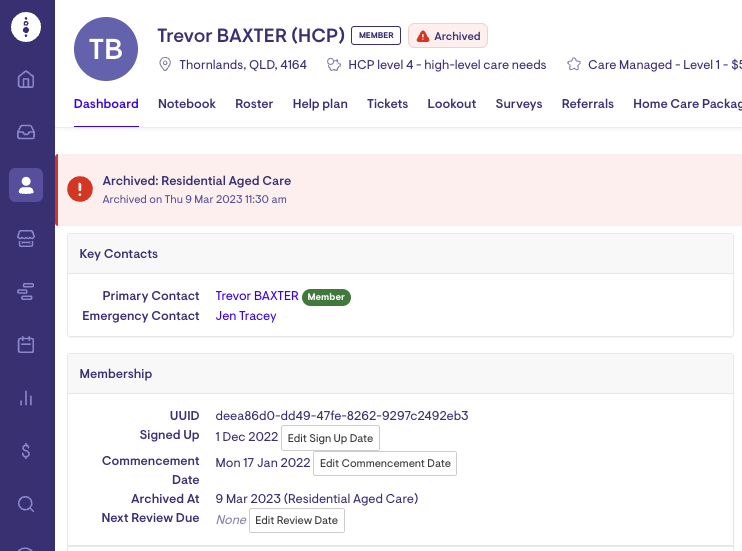The image size is (742, 551).
Task: Click the search magnifier icon in sidebar
Action: (26, 503)
